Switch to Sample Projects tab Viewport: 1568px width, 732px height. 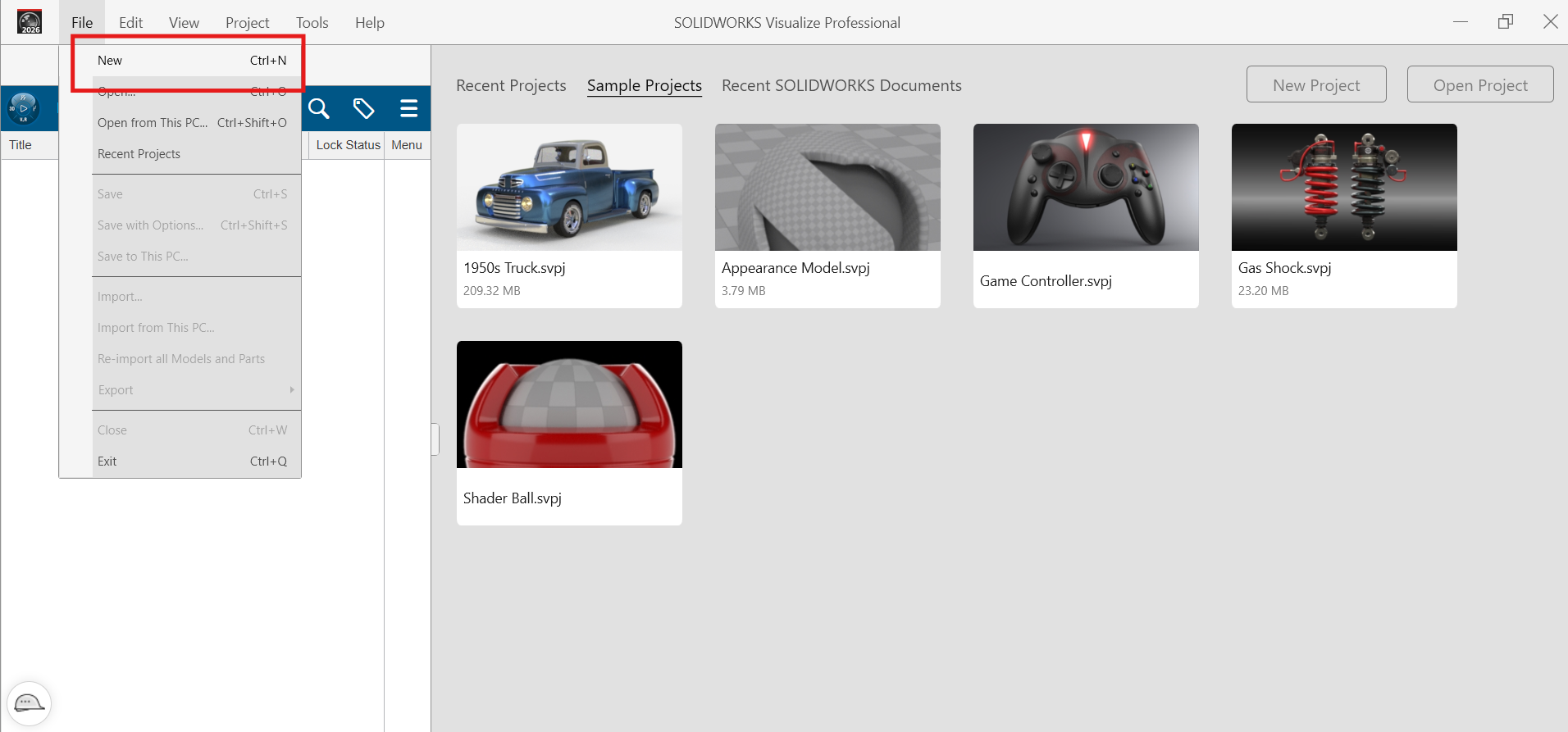(x=645, y=85)
